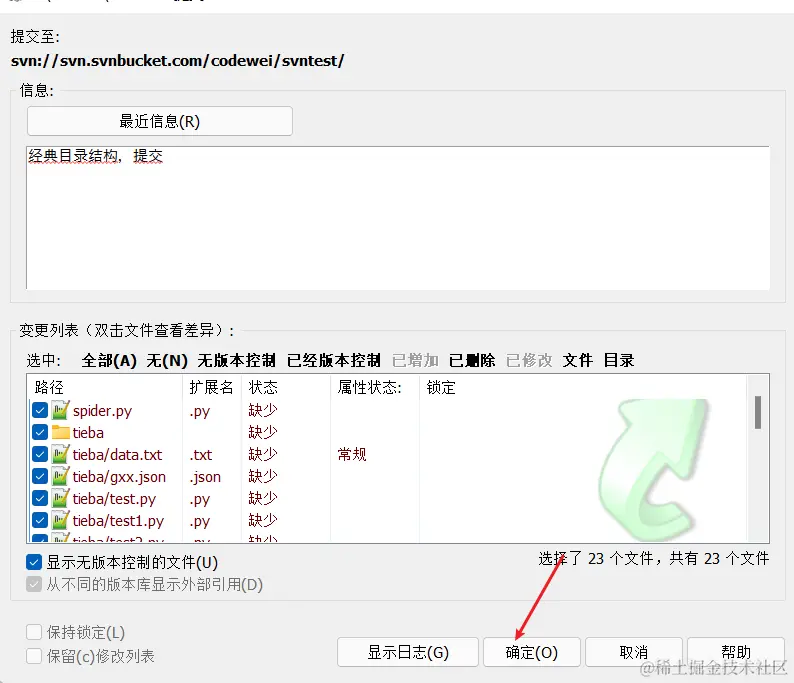Click inside the commit message text box
The image size is (794, 683).
[398, 218]
